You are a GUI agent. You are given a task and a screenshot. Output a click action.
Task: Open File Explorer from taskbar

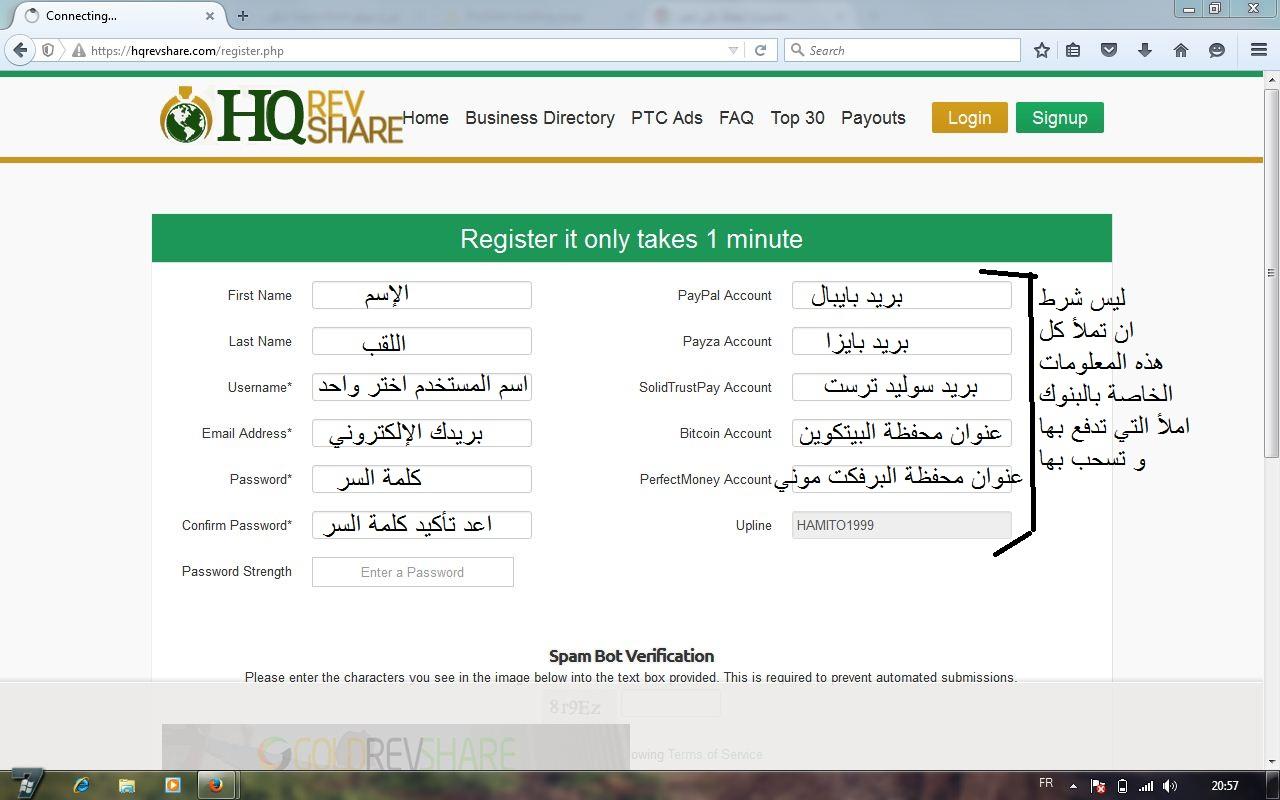tap(127, 785)
